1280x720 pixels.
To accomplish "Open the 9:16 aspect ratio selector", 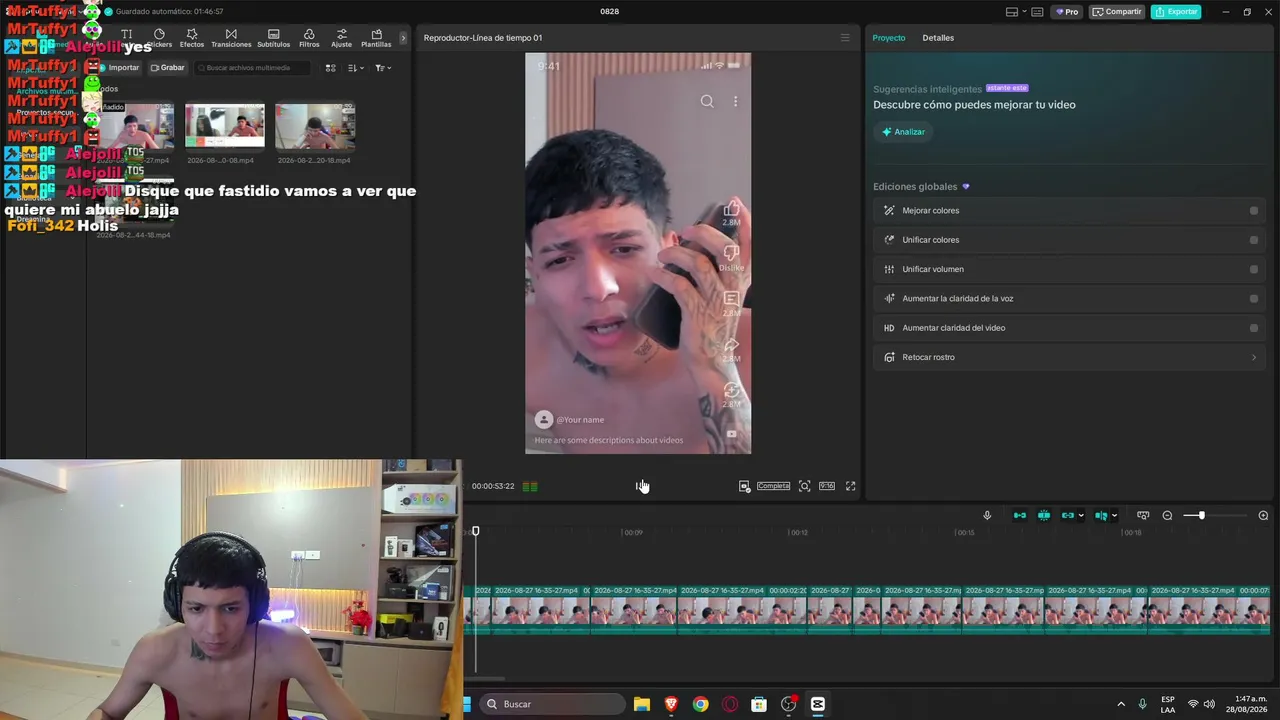I will coord(827,486).
